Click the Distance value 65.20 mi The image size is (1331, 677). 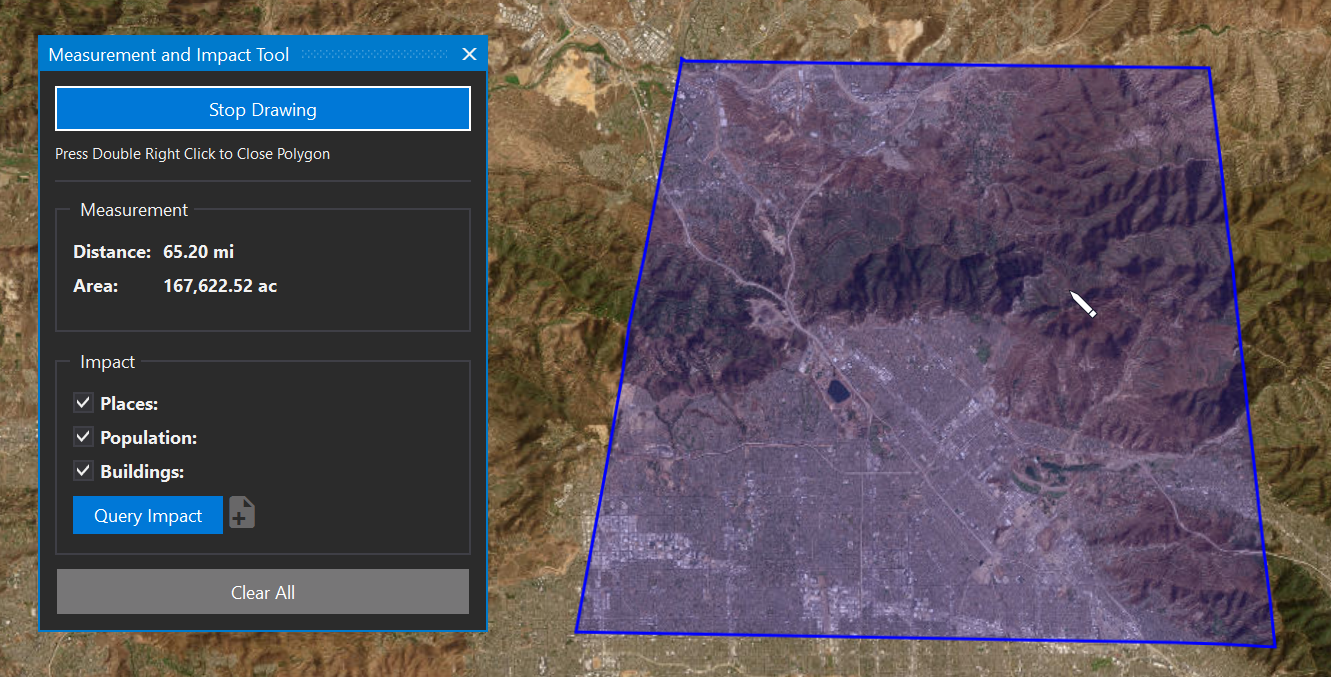pyautogui.click(x=198, y=252)
